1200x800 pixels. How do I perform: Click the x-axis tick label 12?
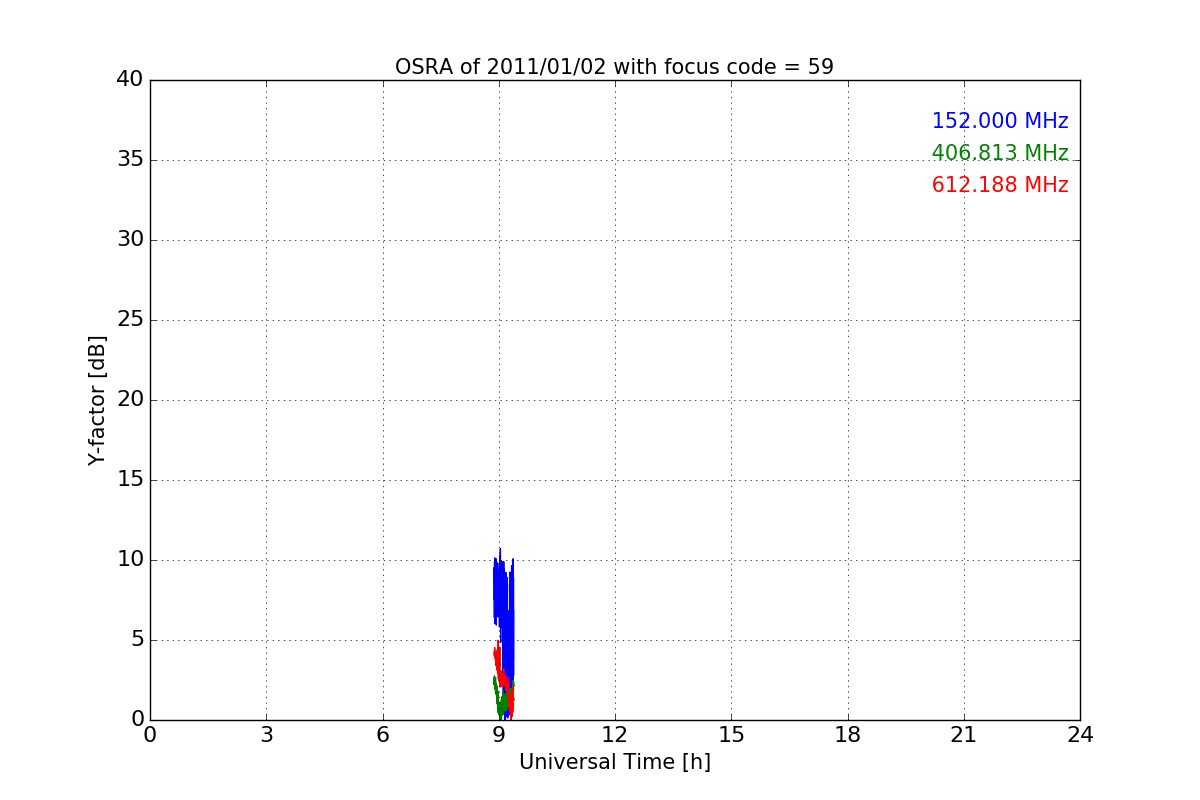615,735
